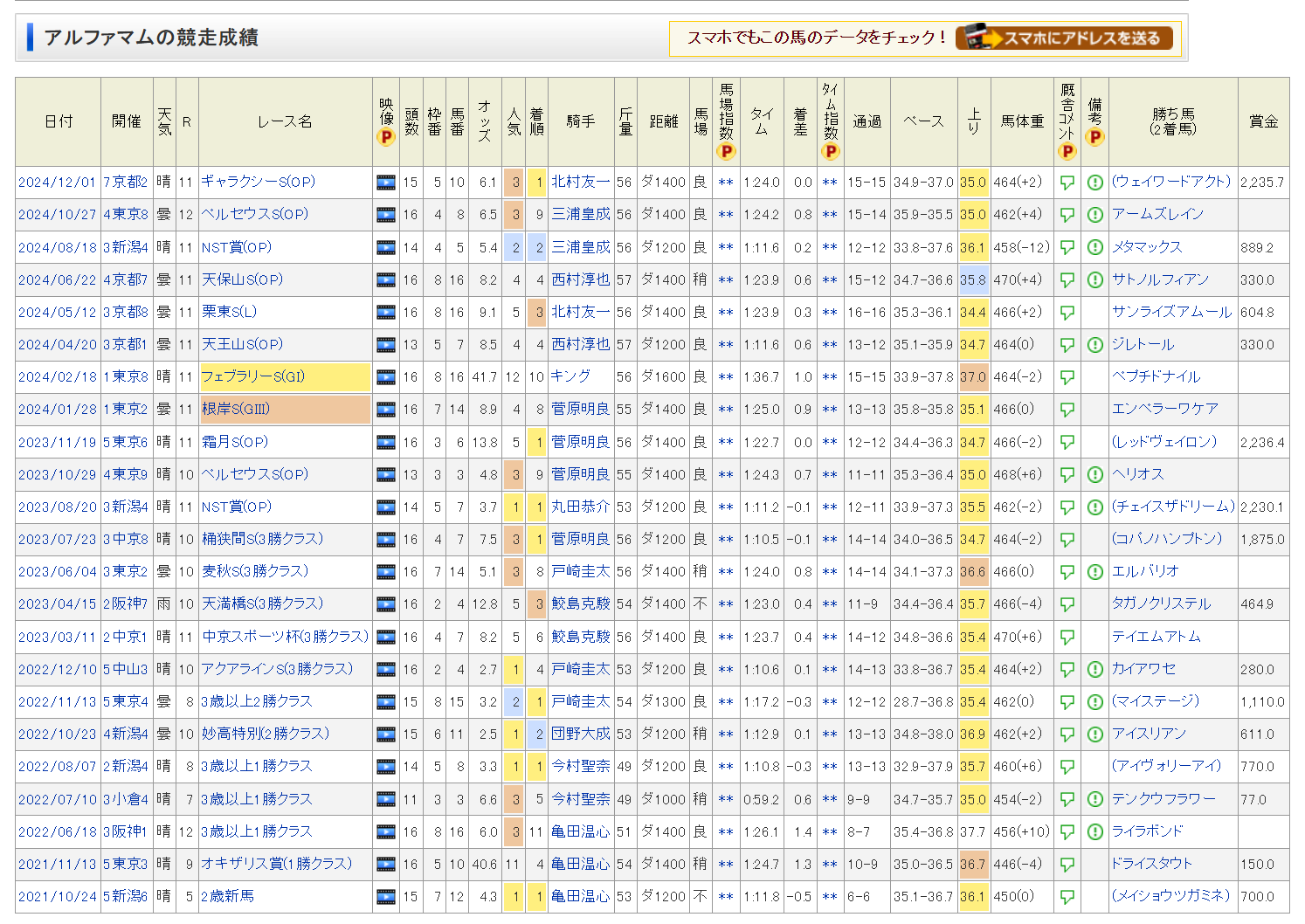The width and height of the screenshot is (1305, 924).
Task: Open jockey 団野大成 profile link
Action: [x=580, y=734]
